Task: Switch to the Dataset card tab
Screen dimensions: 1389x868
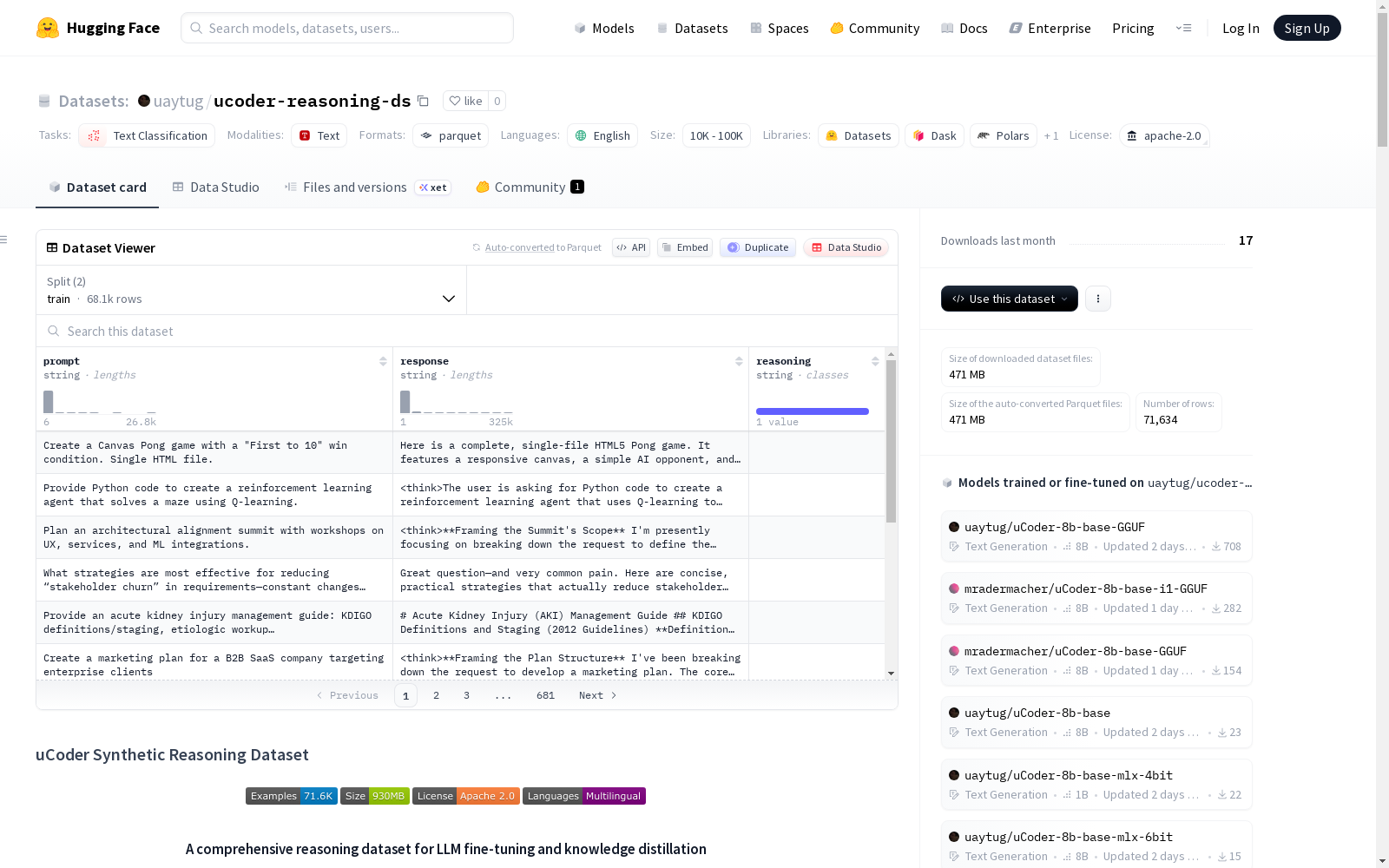Action: [x=97, y=187]
